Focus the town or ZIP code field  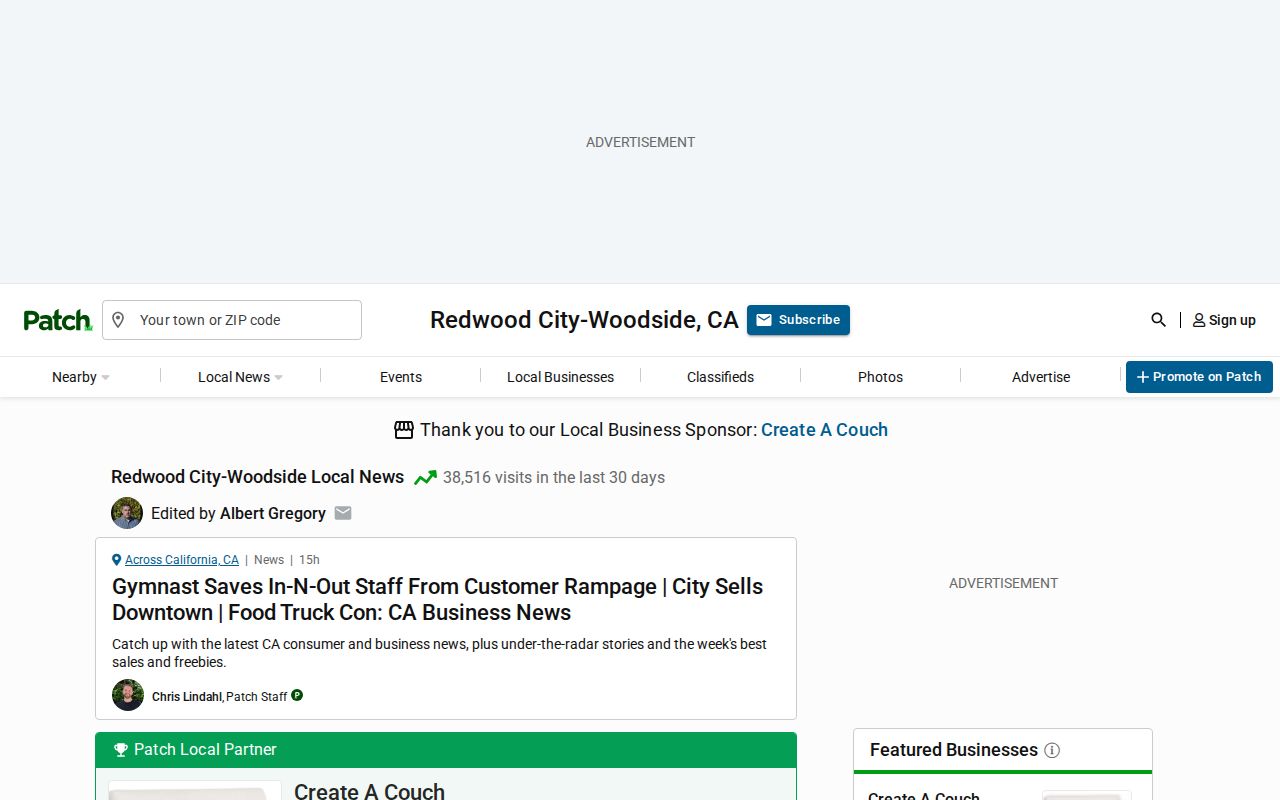click(232, 320)
